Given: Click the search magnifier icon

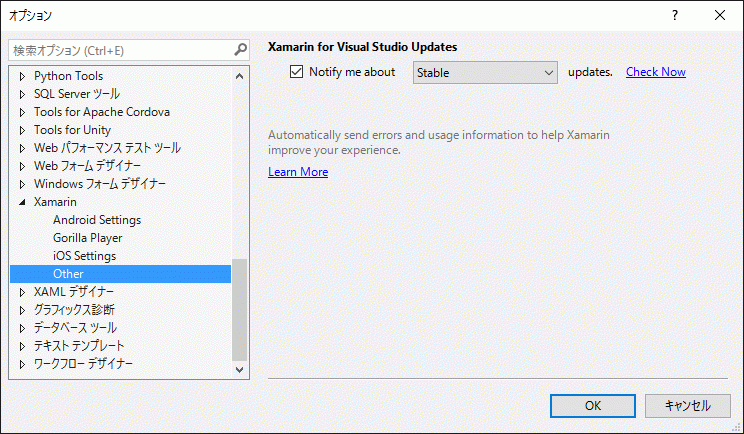Looking at the screenshot, I should click(x=241, y=50).
